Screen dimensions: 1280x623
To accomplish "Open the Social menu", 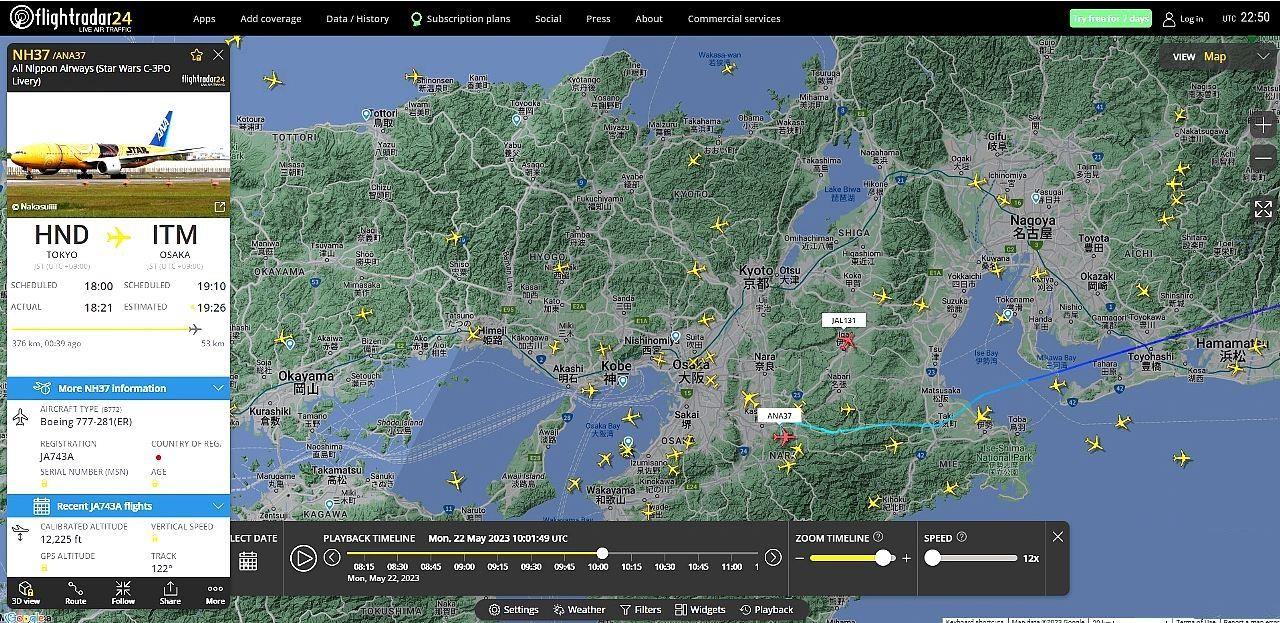I will coord(548,19).
